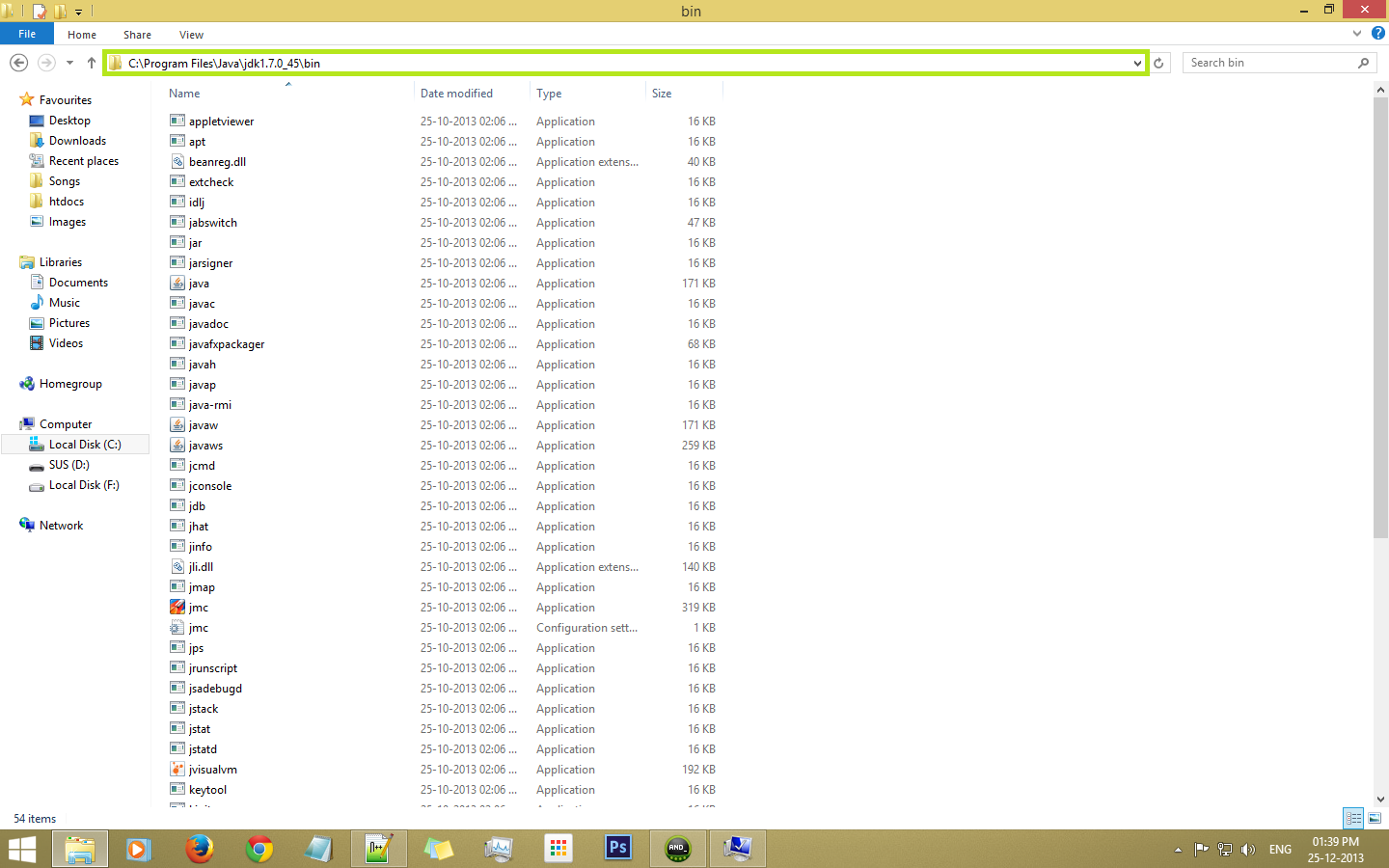The height and width of the screenshot is (868, 1389).
Task: Click the Back navigation arrow
Action: click(18, 63)
